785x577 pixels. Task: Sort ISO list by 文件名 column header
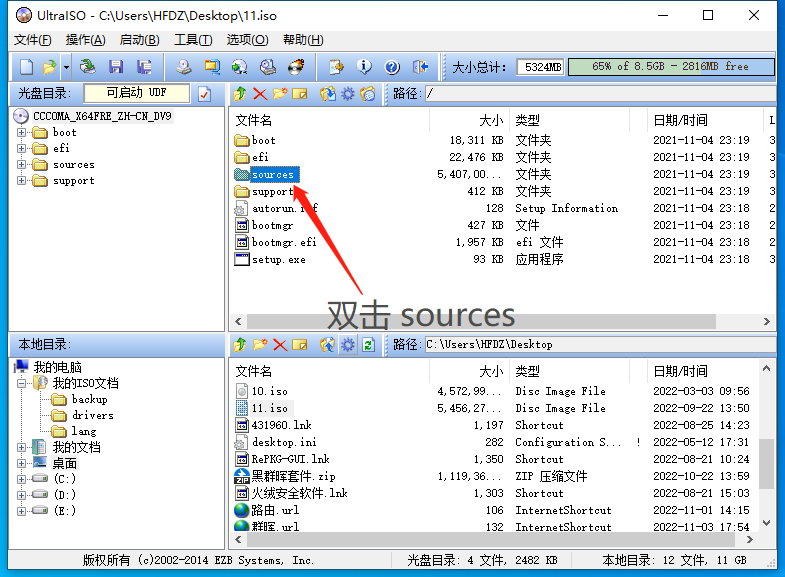pyautogui.click(x=329, y=120)
